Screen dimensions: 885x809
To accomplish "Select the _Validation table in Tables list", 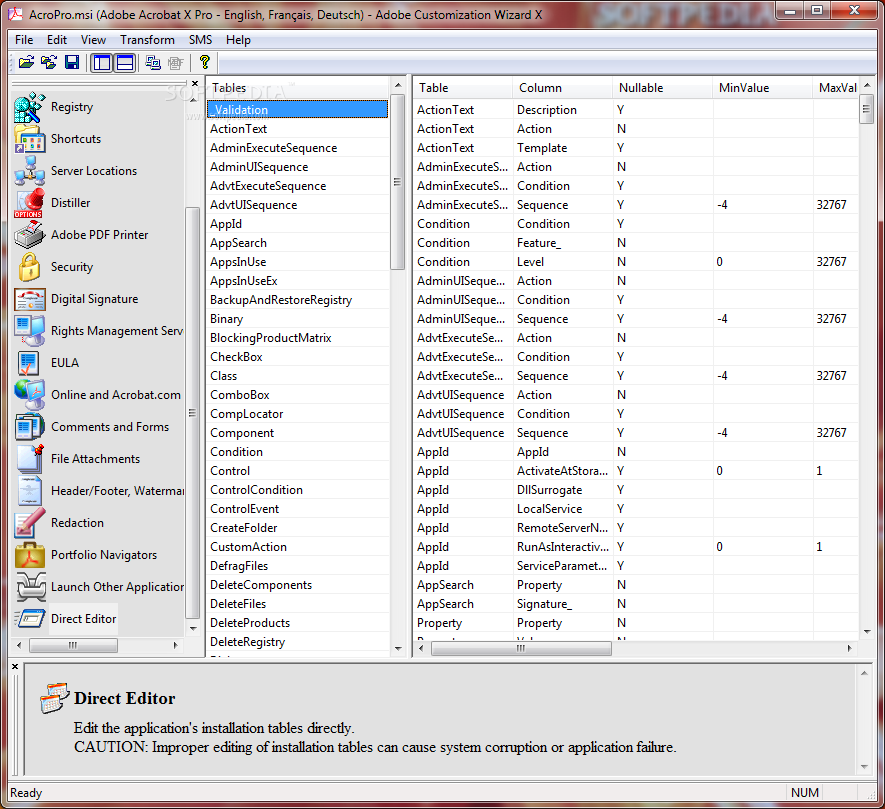I will 297,110.
